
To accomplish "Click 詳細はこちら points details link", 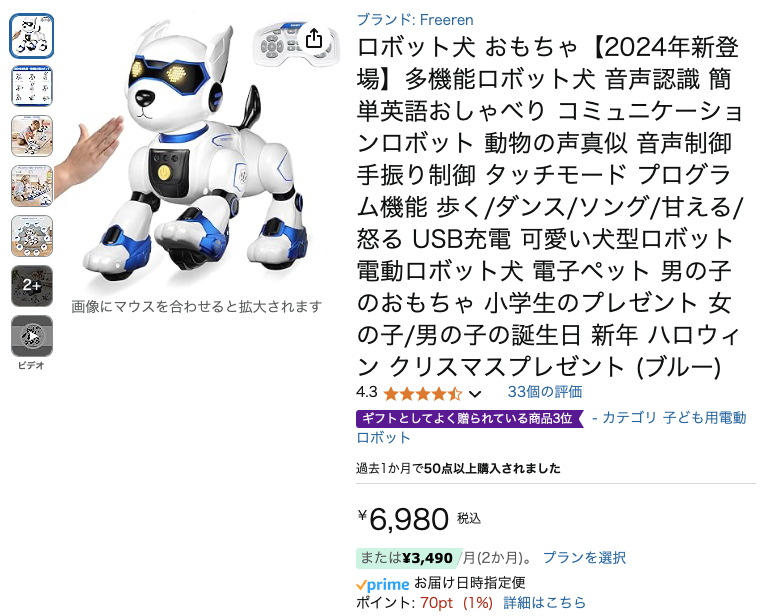I will (544, 602).
